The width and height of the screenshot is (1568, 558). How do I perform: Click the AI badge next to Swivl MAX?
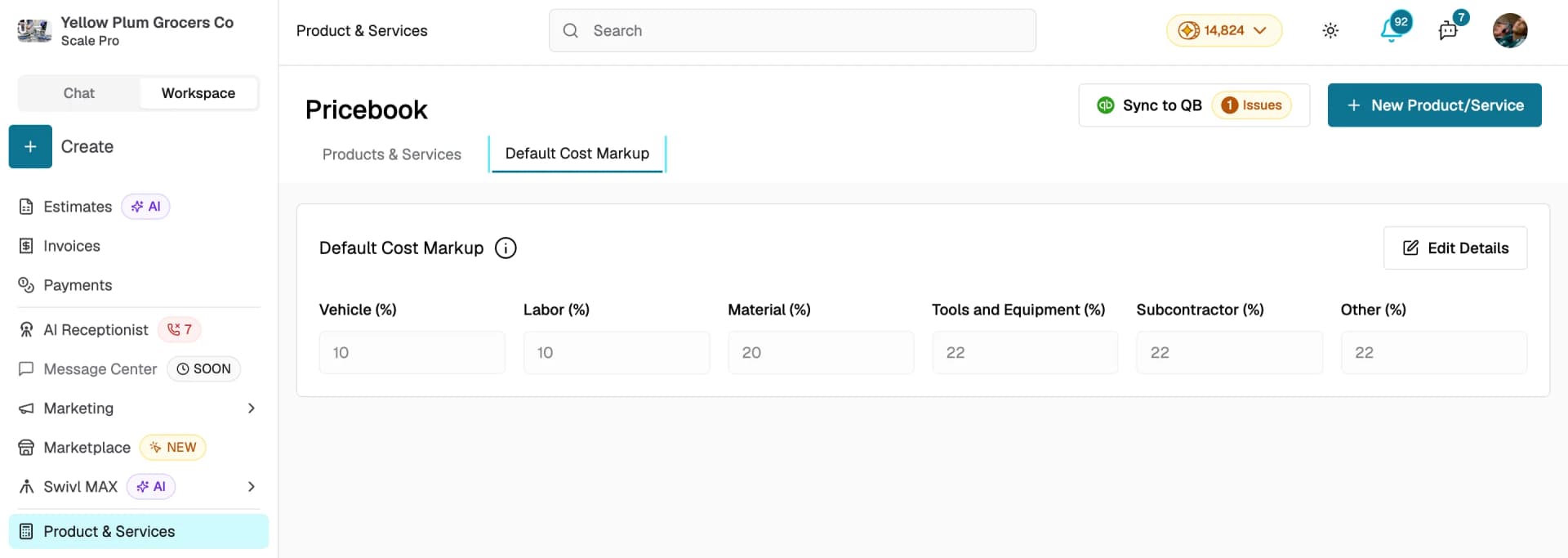click(151, 487)
